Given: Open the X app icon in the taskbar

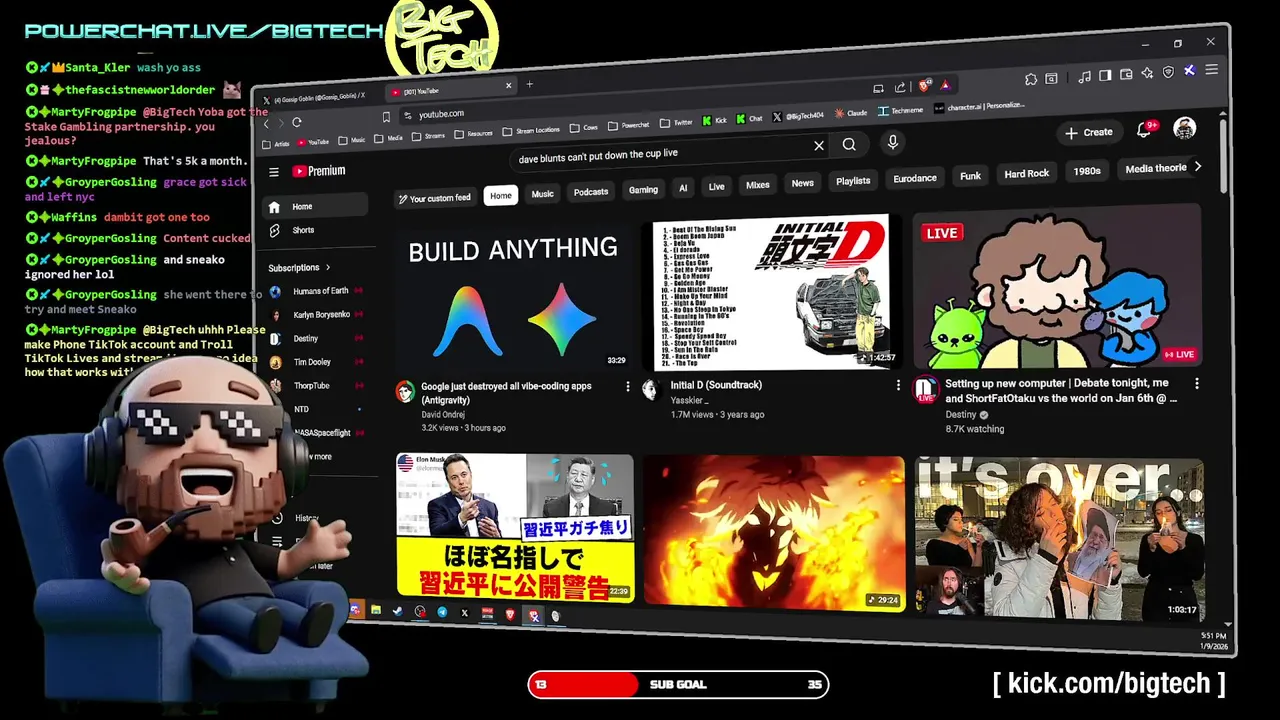Looking at the screenshot, I should 465,613.
